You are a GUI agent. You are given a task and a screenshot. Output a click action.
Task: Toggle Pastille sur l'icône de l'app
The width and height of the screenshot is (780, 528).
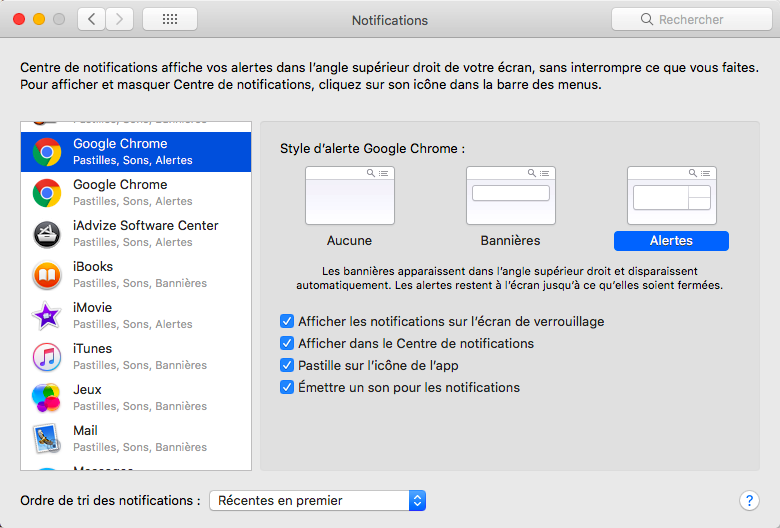287,365
